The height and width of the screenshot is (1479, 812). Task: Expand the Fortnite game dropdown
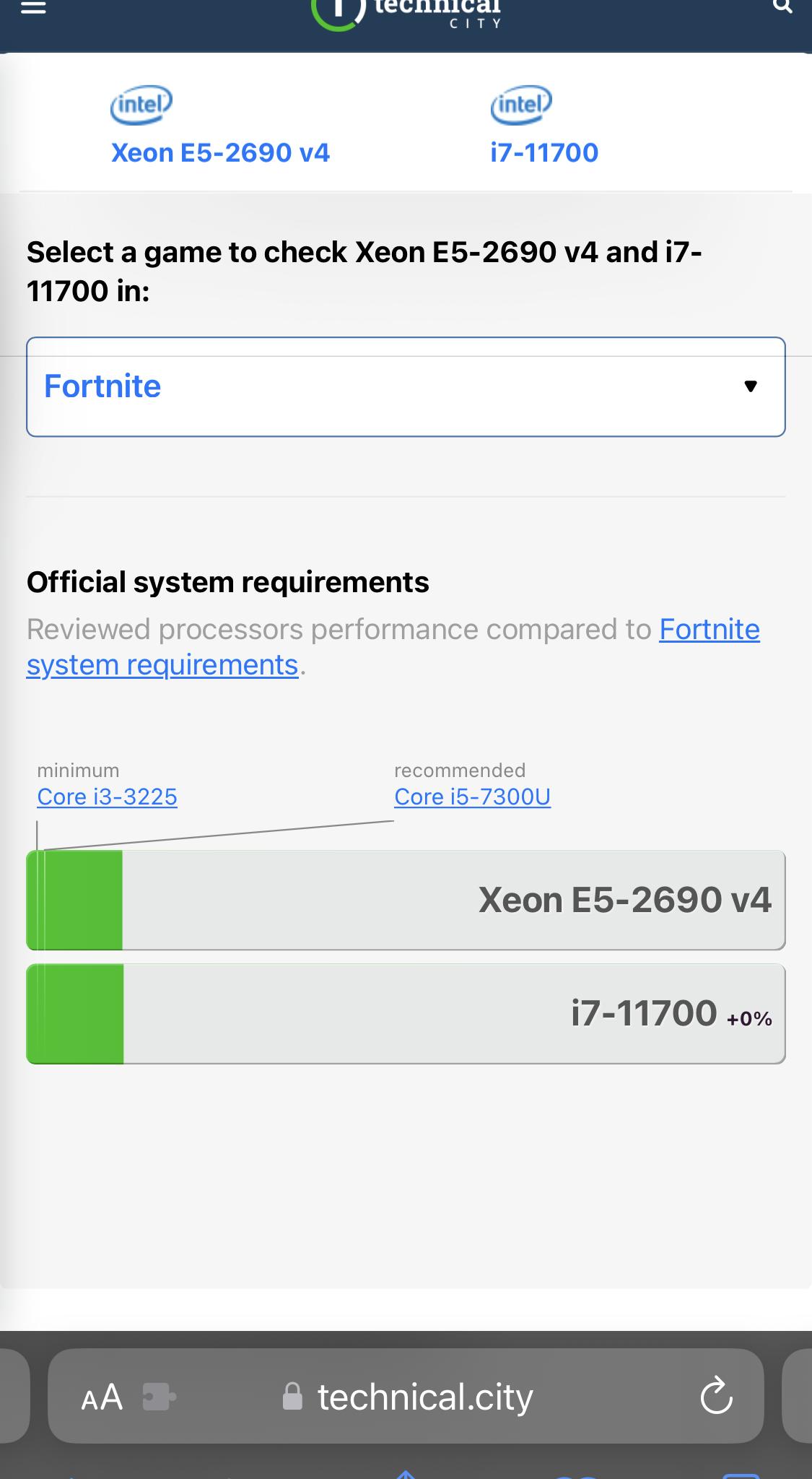coord(406,386)
